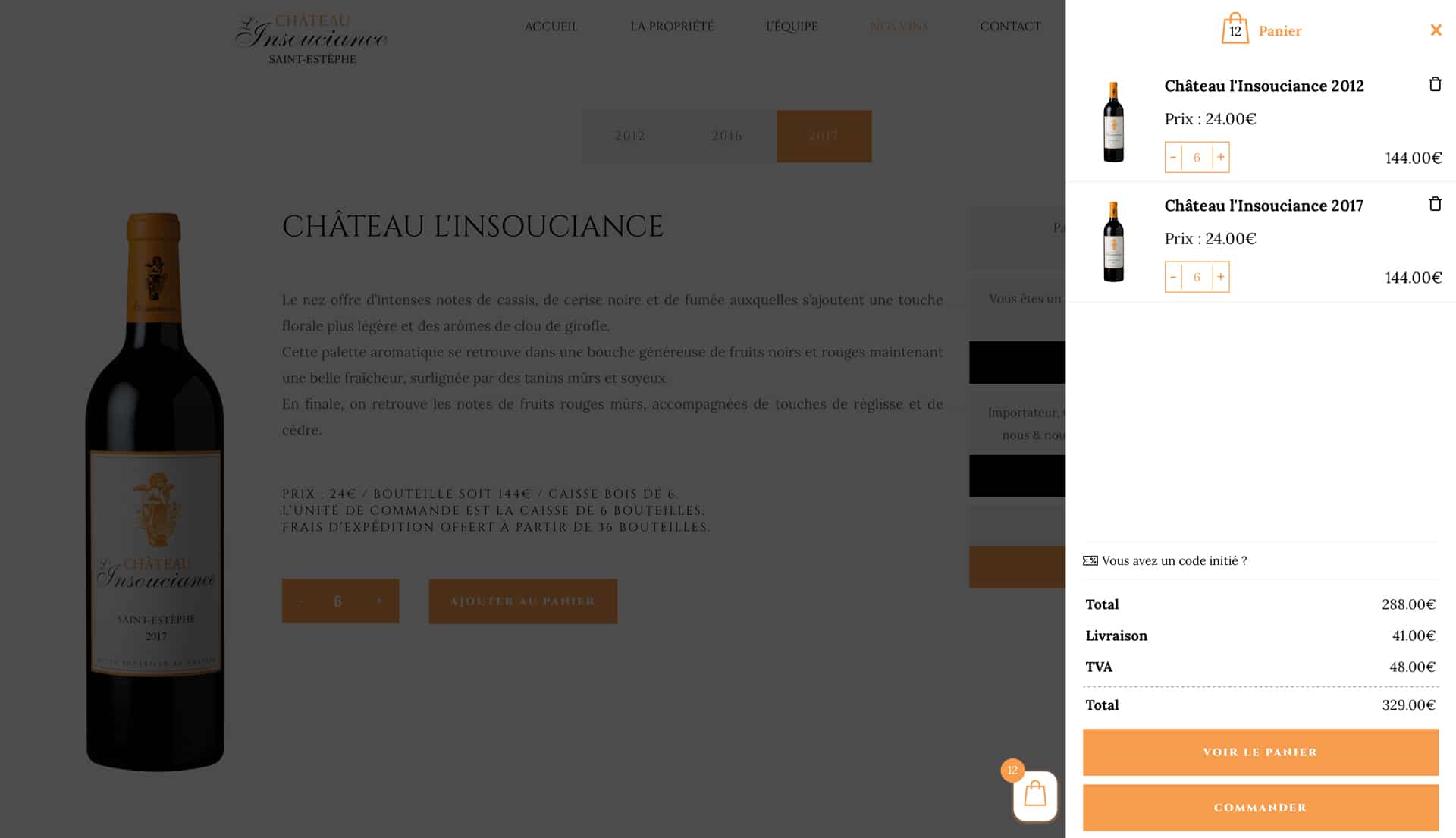Click the Commander button
Screen dimensions: 1456x838
1260,808
